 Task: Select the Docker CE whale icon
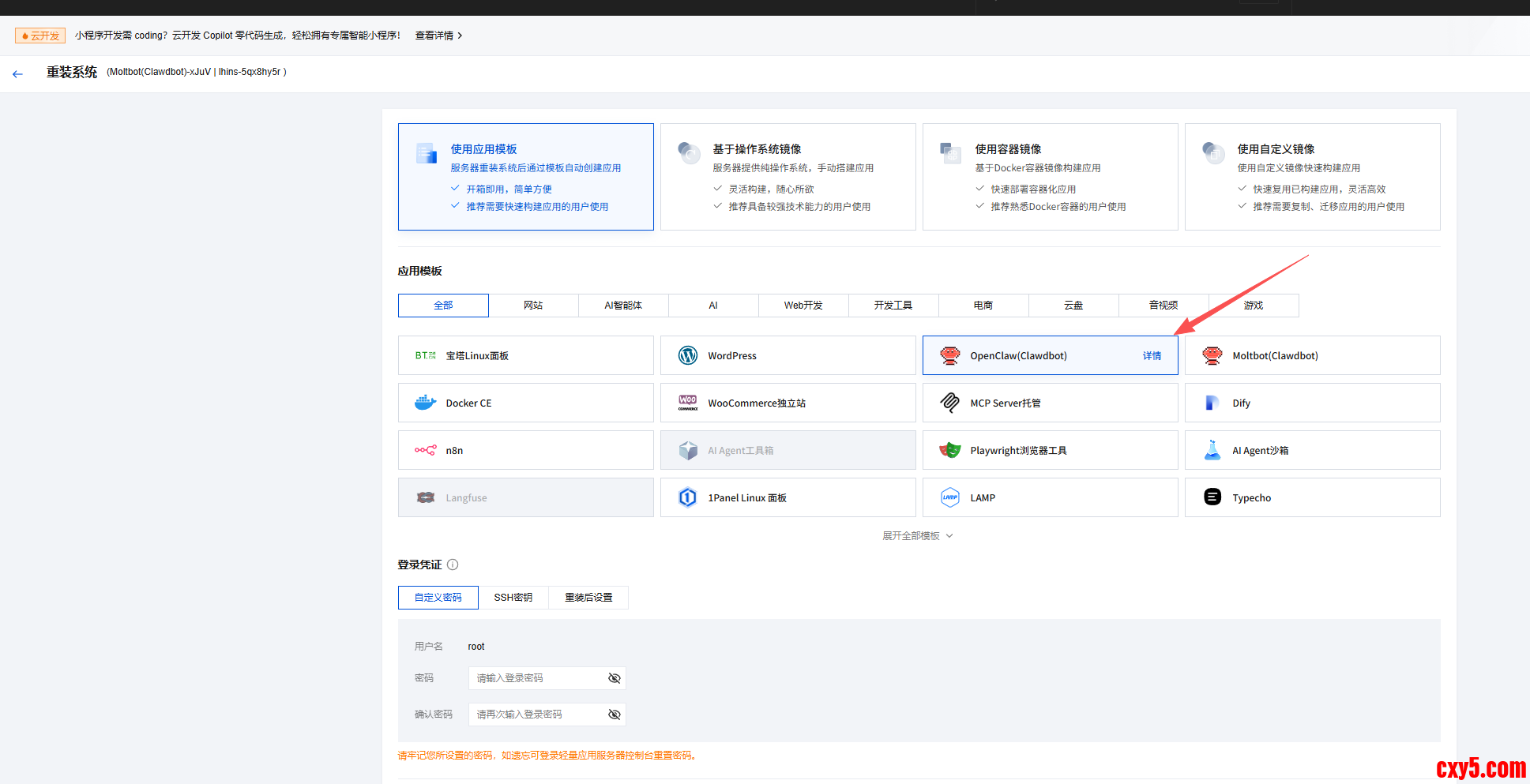pos(425,403)
